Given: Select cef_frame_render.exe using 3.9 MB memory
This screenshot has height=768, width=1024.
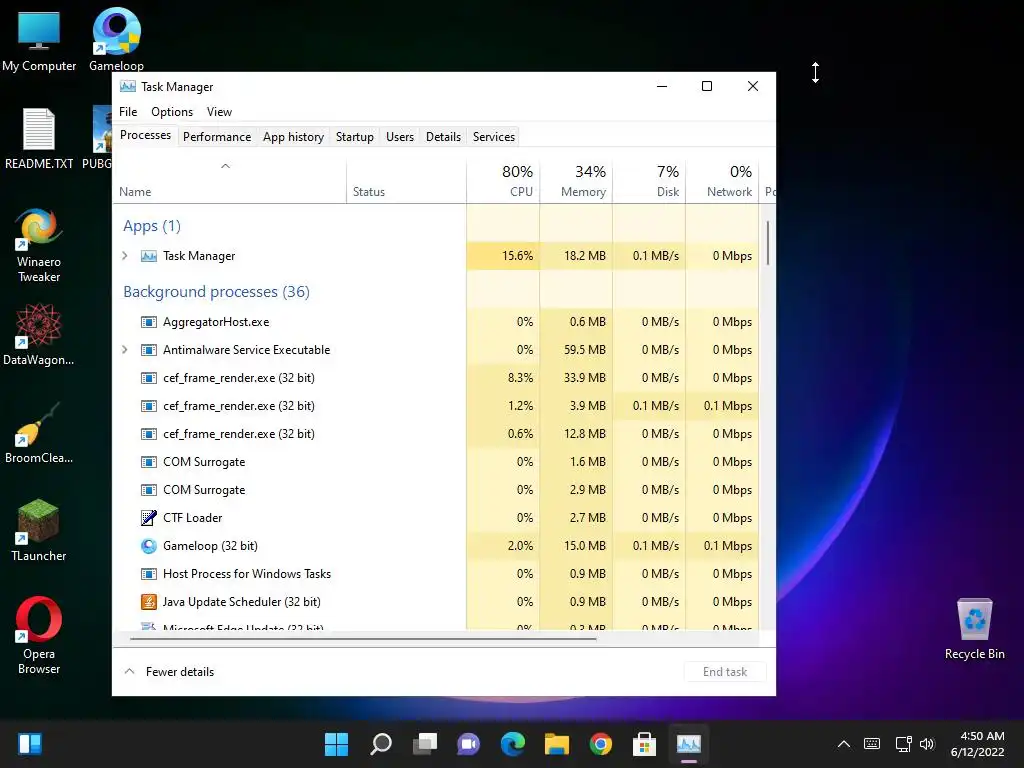Looking at the screenshot, I should pos(436,406).
